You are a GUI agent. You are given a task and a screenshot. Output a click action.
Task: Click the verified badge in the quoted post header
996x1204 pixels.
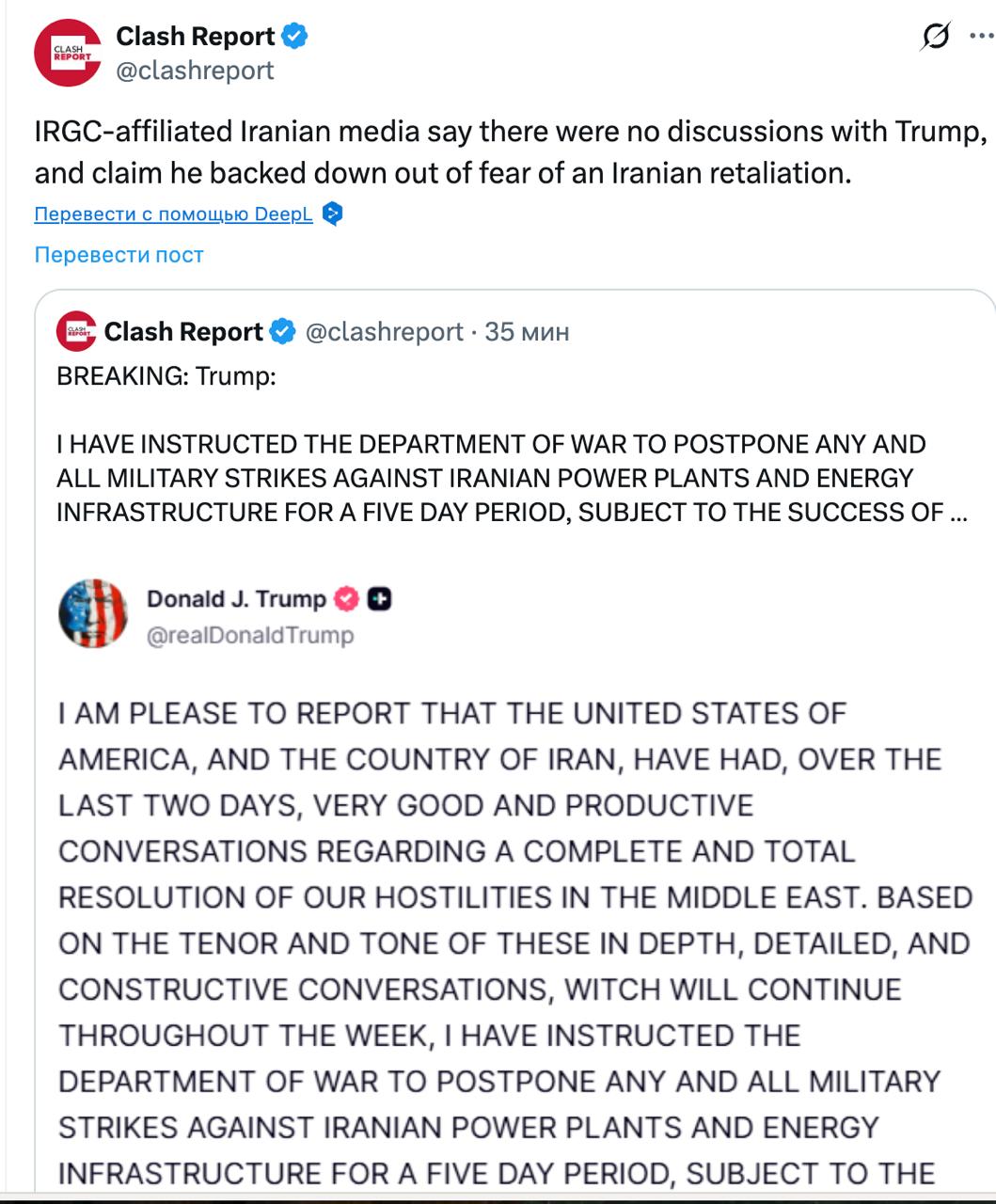pos(283,331)
